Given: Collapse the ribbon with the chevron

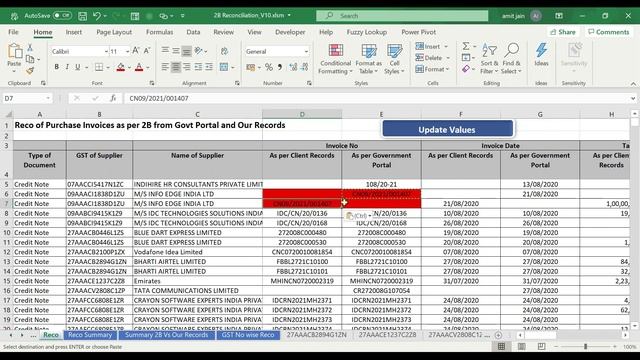Looking at the screenshot, I should pos(633,84).
